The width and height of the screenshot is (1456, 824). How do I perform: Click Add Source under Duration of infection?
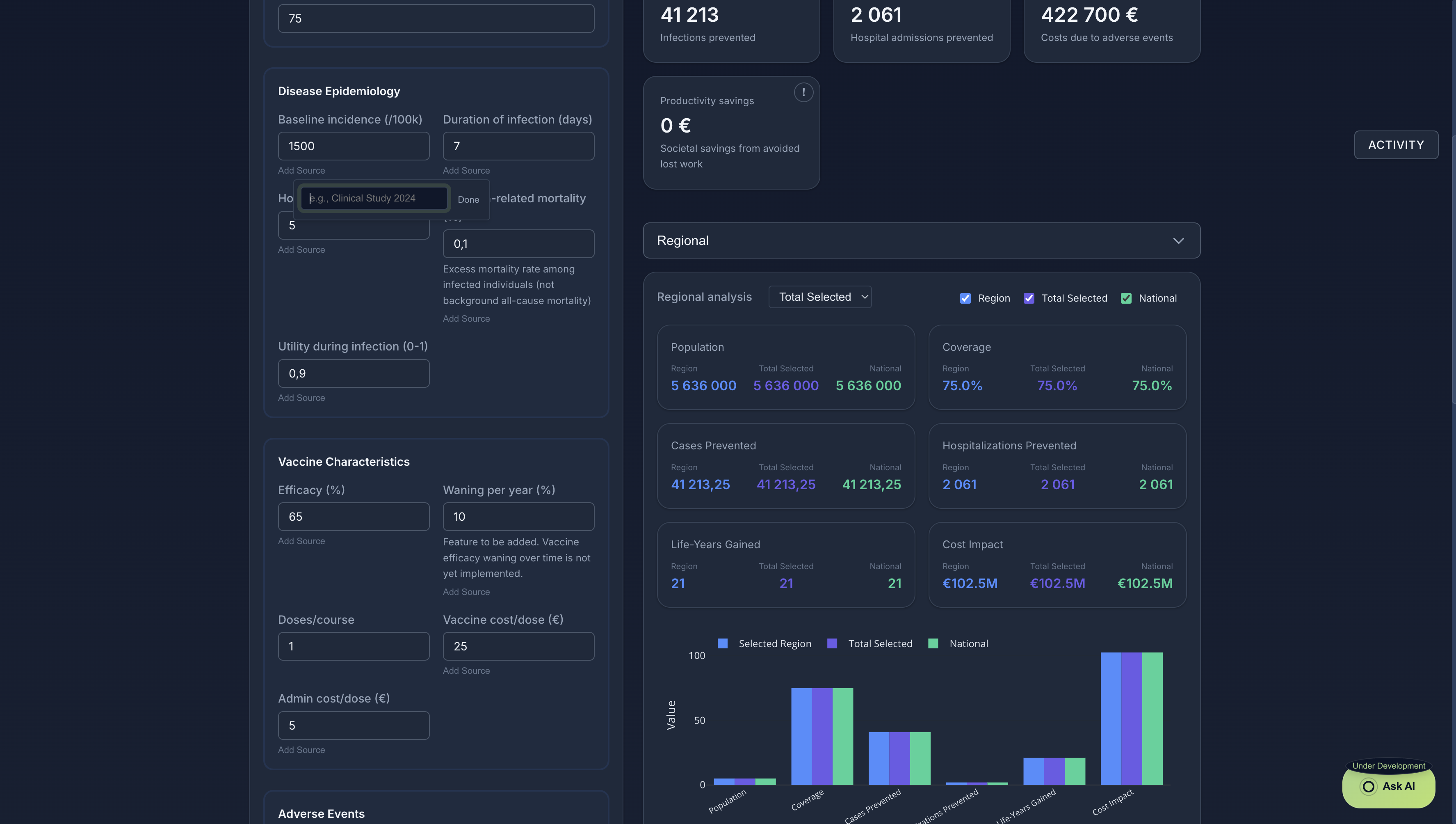466,170
